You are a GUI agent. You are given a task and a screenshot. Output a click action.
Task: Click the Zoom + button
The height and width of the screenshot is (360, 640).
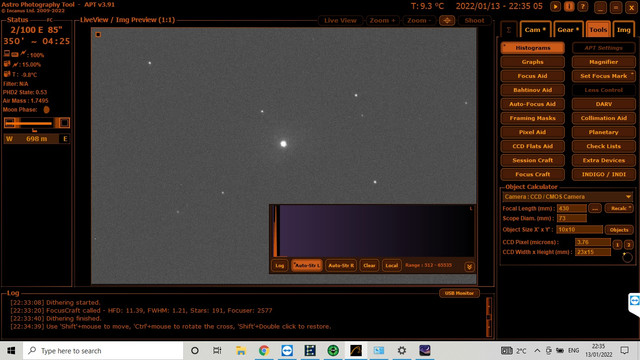click(x=382, y=20)
